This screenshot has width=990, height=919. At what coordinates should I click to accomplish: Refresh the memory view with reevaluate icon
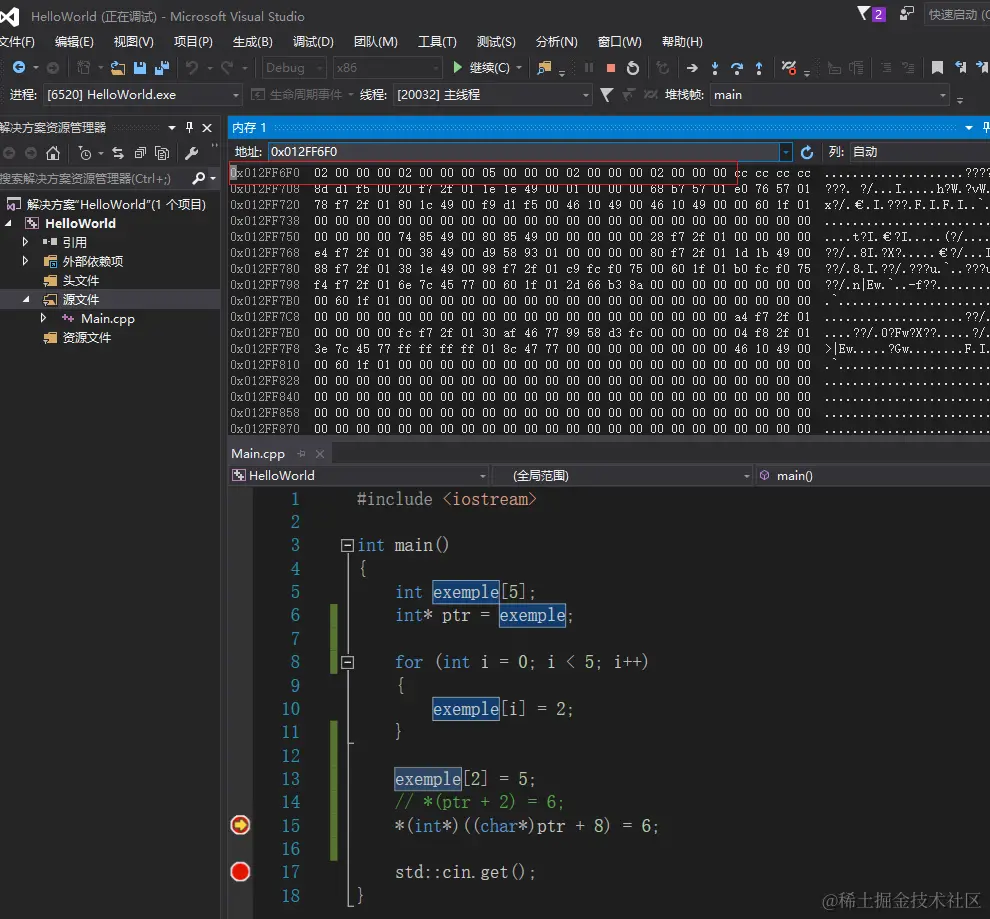pyautogui.click(x=807, y=152)
